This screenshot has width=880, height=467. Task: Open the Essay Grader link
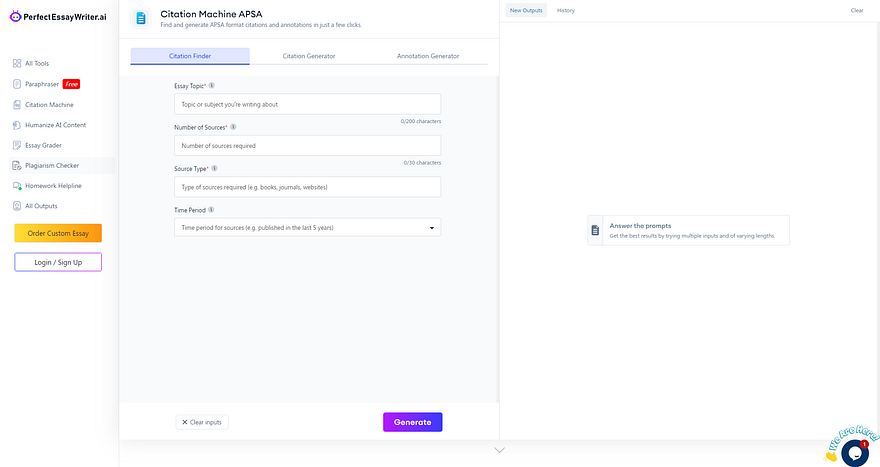pos(43,145)
